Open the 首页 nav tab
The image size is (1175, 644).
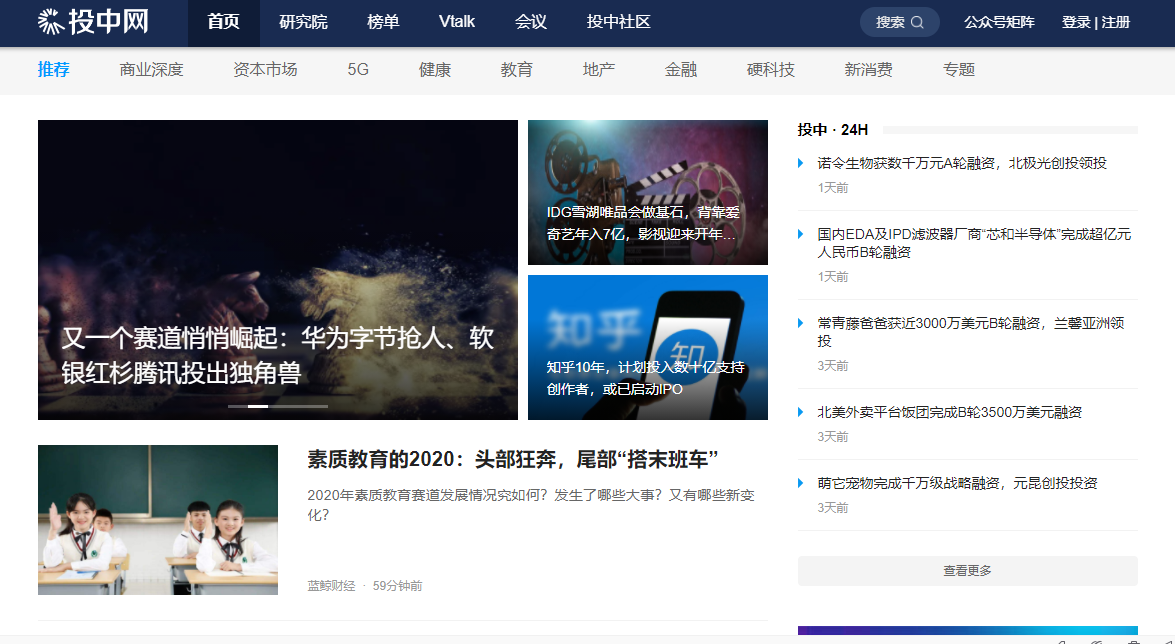click(x=223, y=22)
